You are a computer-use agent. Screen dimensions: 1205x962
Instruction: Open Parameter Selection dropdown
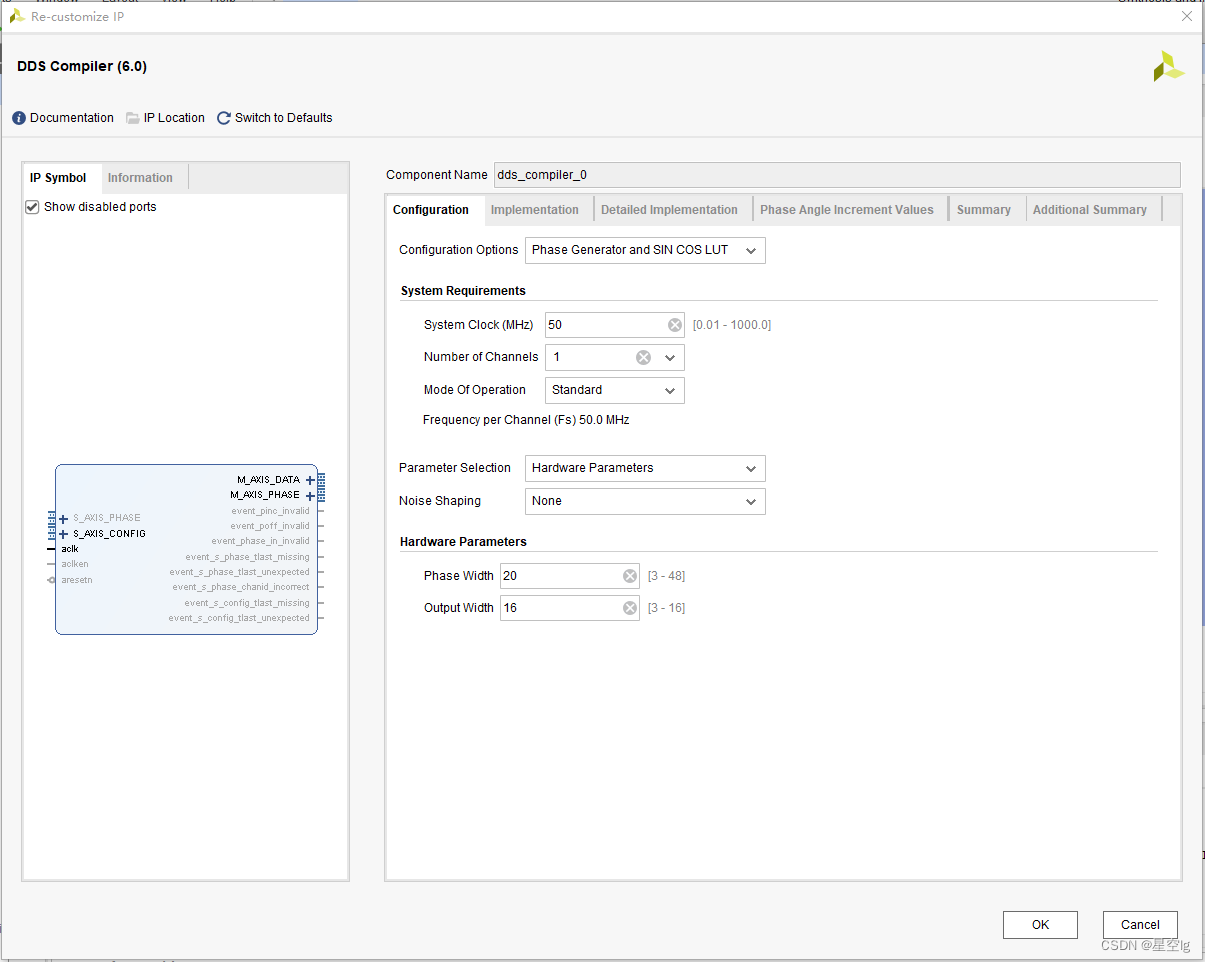(x=645, y=468)
